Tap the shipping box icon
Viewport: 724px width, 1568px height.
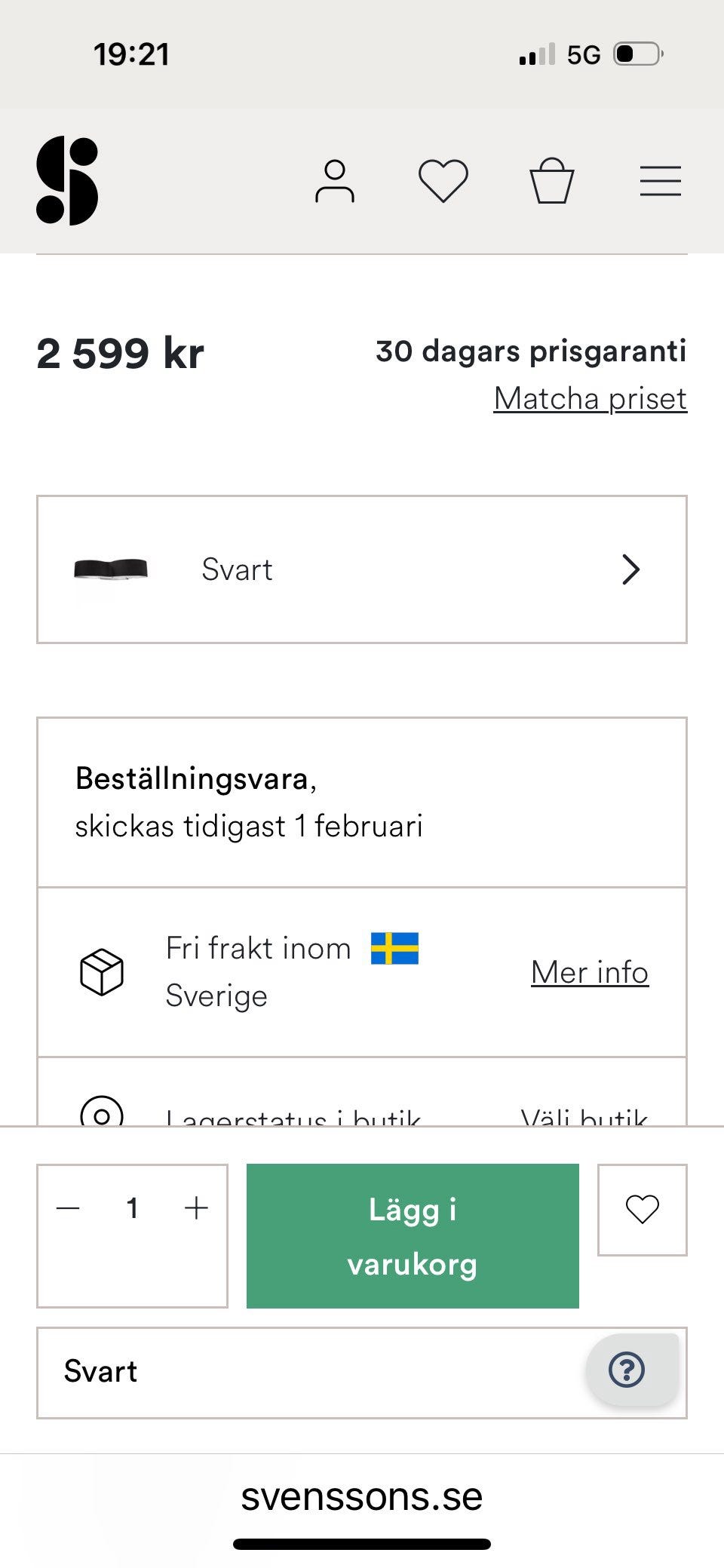pyautogui.click(x=102, y=972)
